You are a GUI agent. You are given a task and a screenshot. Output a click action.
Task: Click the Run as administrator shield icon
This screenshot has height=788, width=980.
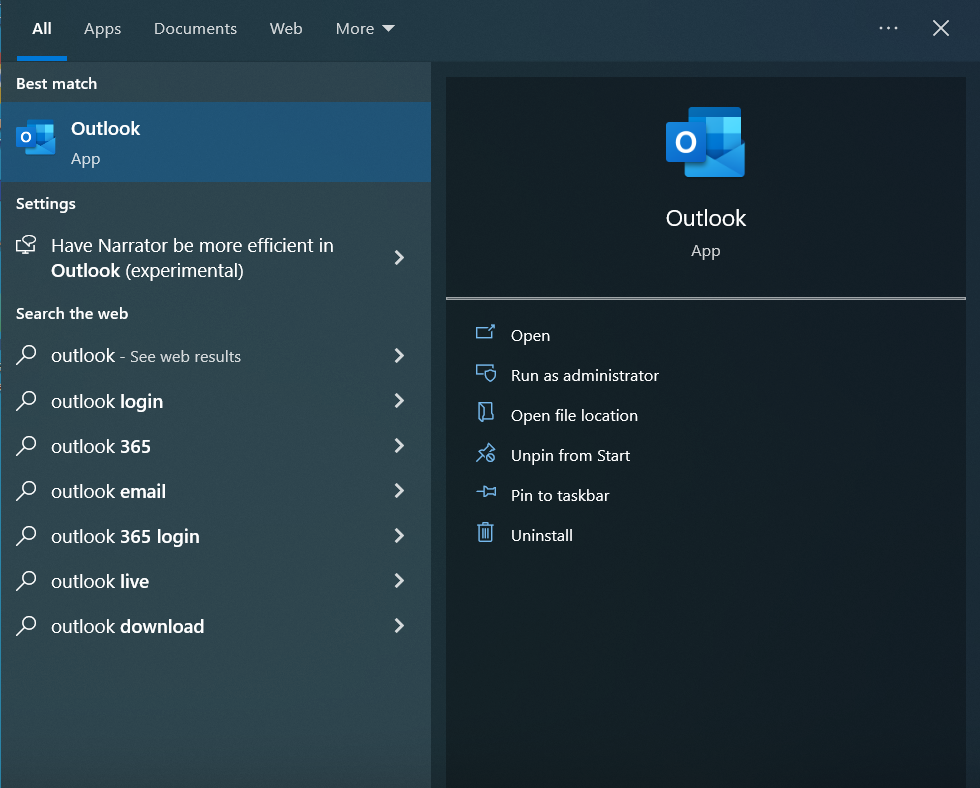[486, 373]
